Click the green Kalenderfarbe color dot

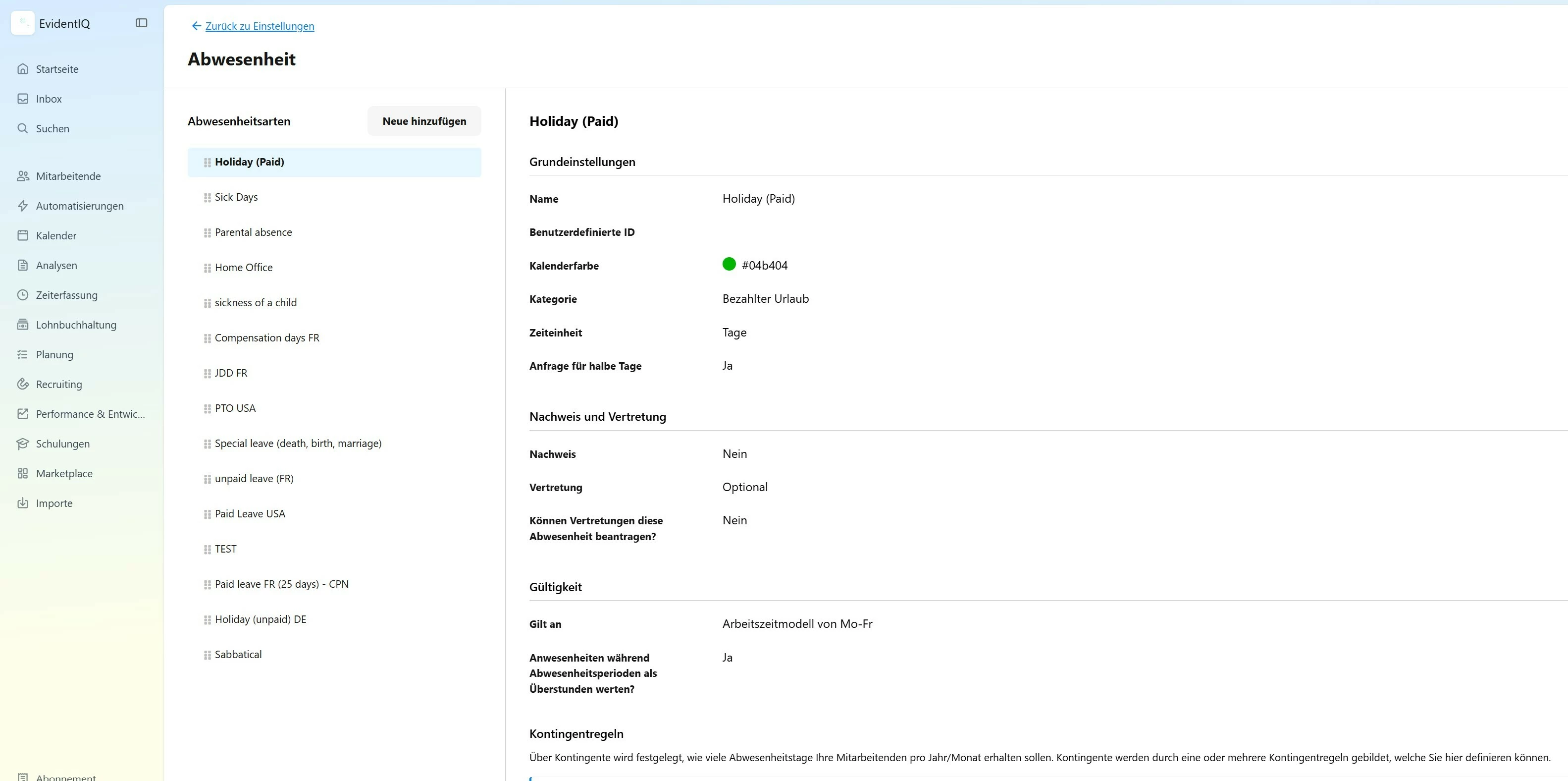[729, 264]
